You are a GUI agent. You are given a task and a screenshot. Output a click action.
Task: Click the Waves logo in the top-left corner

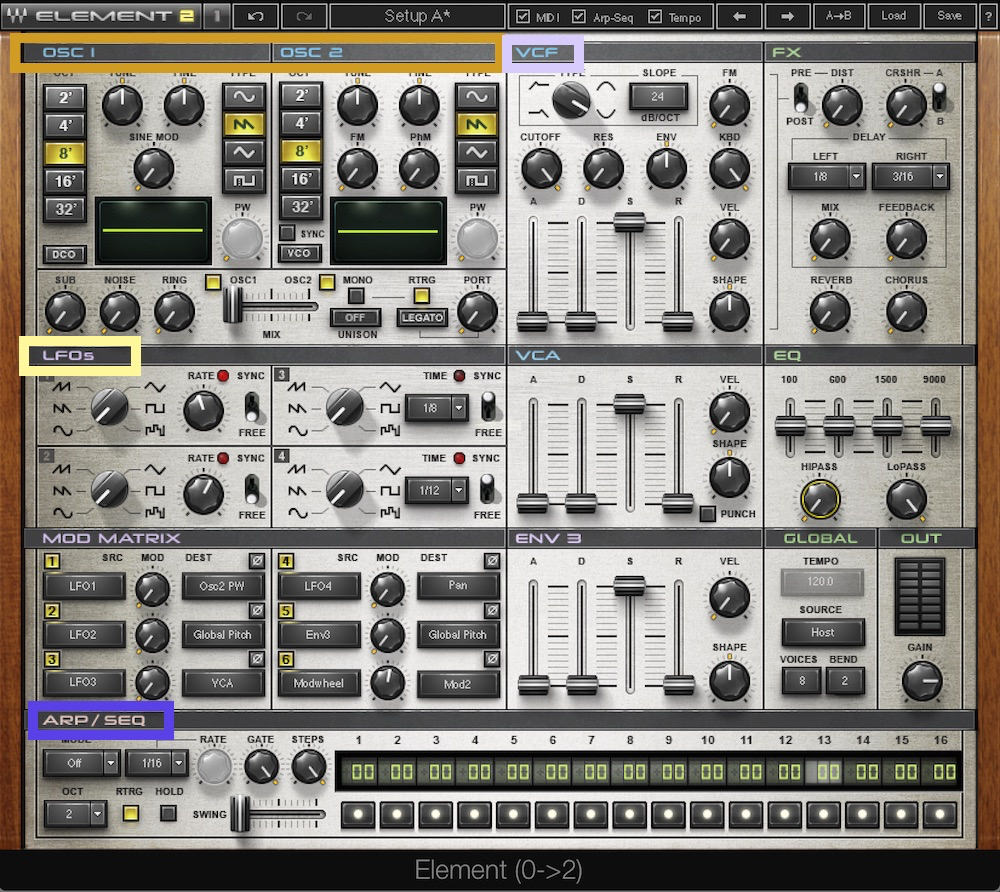coord(17,16)
